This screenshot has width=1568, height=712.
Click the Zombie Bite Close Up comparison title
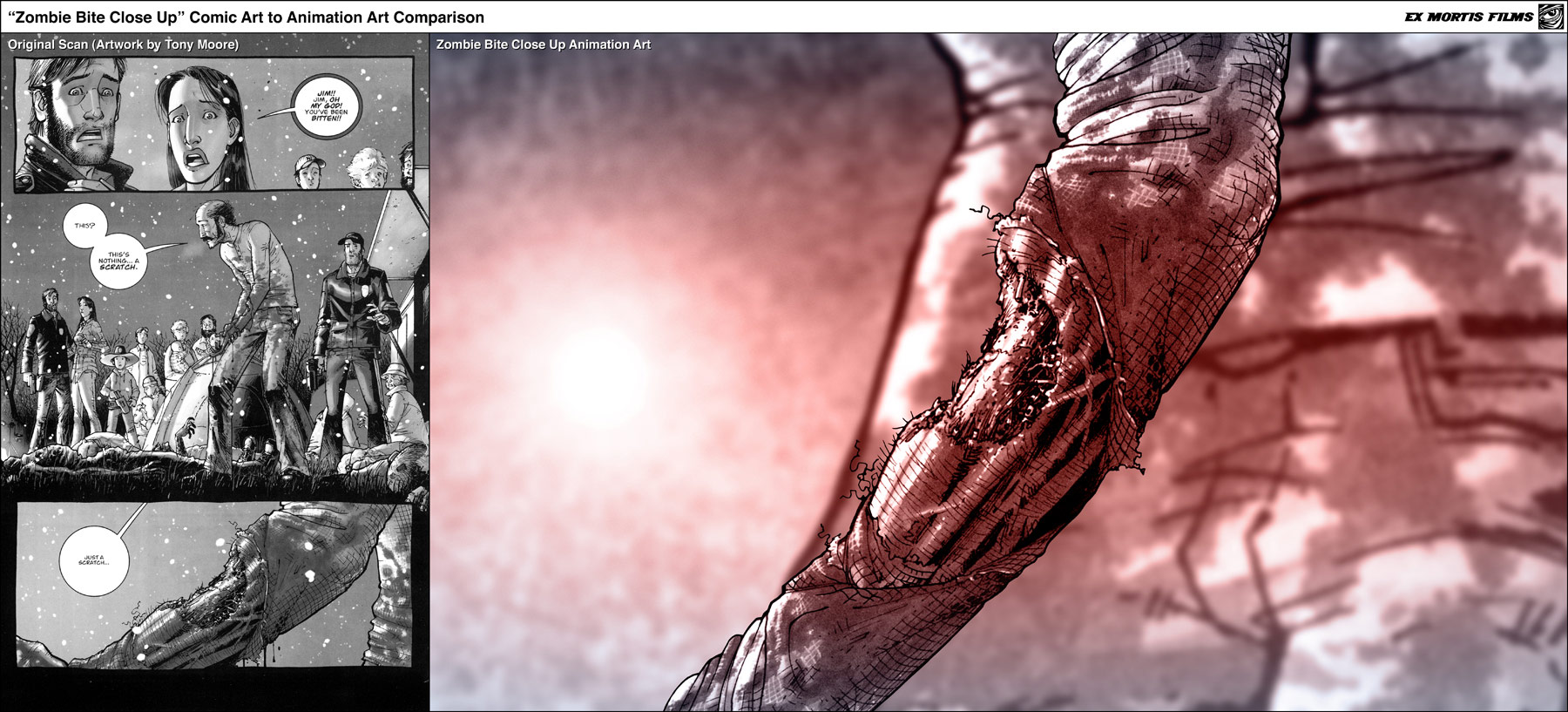246,17
